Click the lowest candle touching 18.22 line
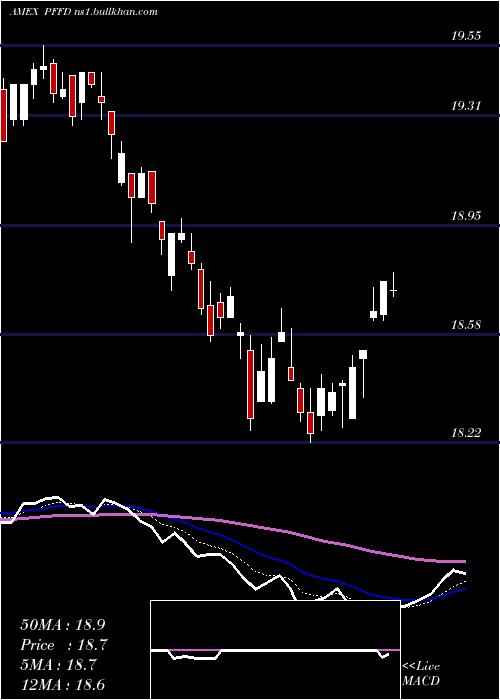 point(310,415)
